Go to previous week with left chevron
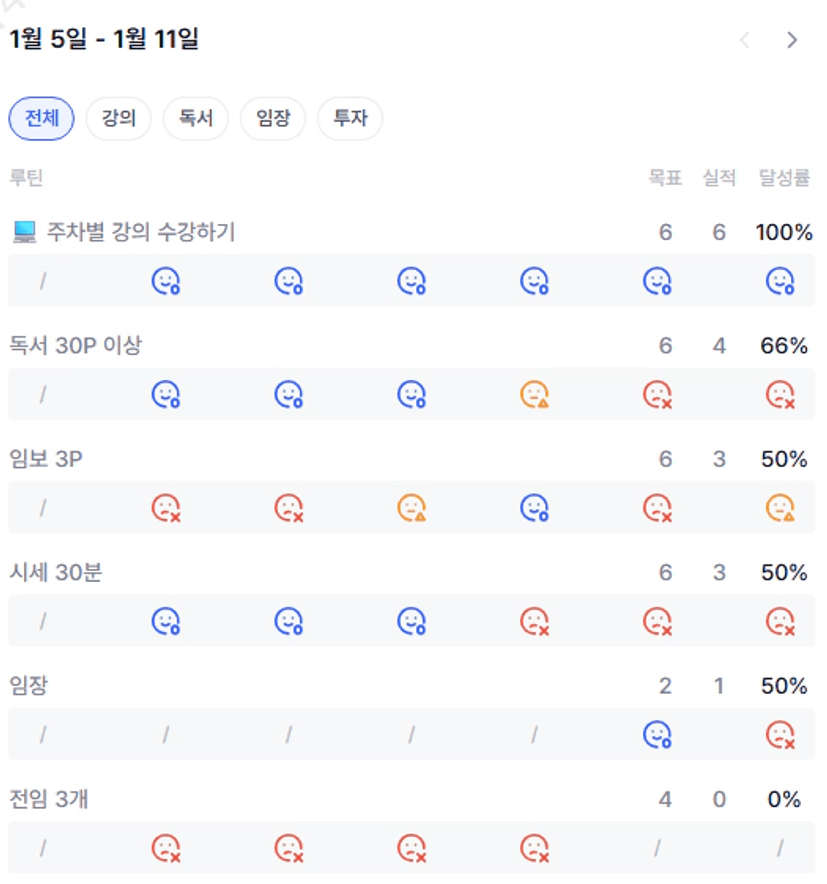827x884 pixels. pyautogui.click(x=744, y=40)
